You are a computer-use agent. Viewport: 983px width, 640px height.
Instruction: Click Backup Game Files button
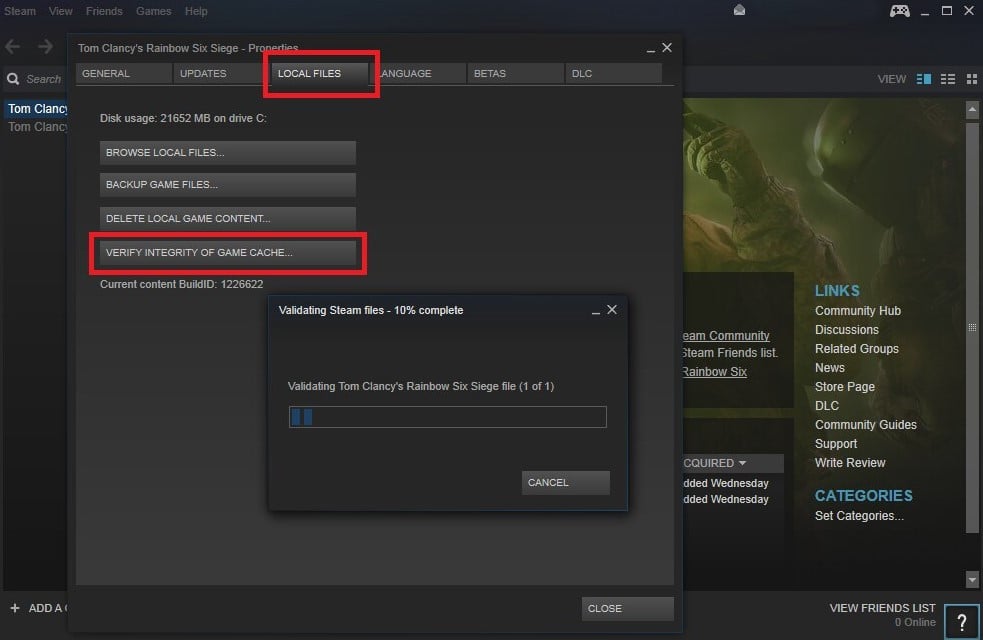(228, 185)
